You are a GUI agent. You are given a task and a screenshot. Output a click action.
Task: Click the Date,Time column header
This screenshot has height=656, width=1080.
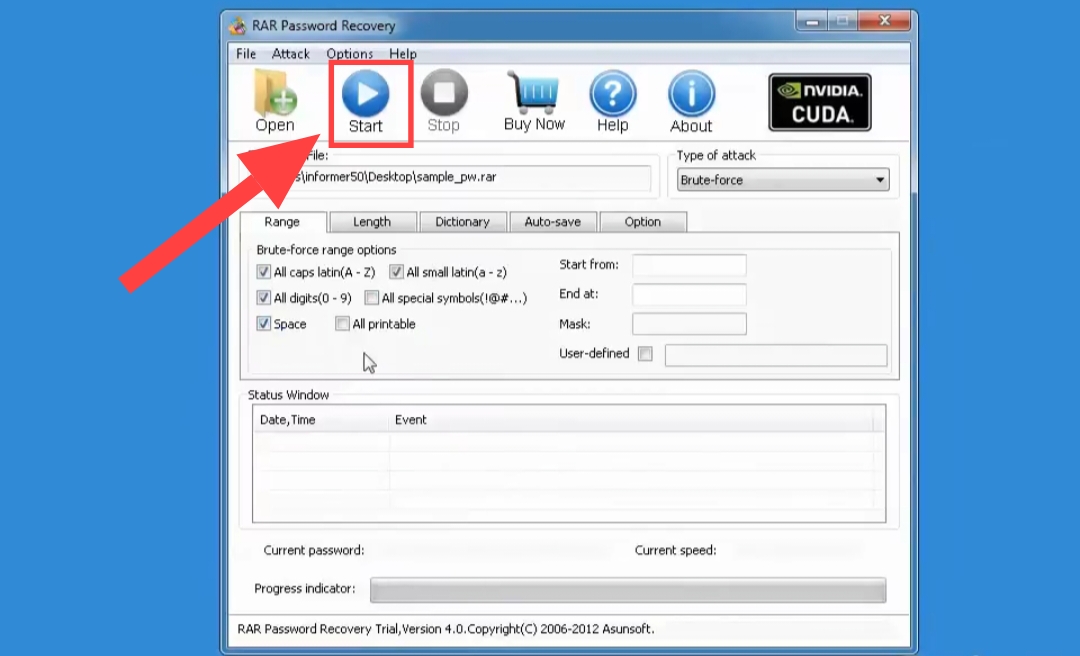pos(321,420)
